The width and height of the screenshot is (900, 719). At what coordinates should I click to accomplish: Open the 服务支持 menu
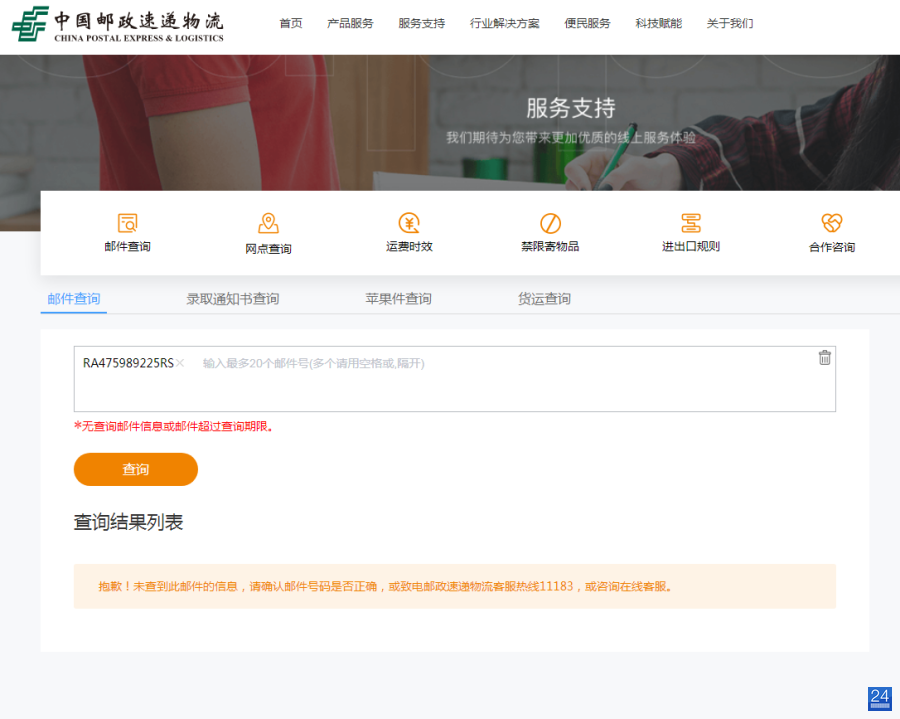tap(421, 24)
